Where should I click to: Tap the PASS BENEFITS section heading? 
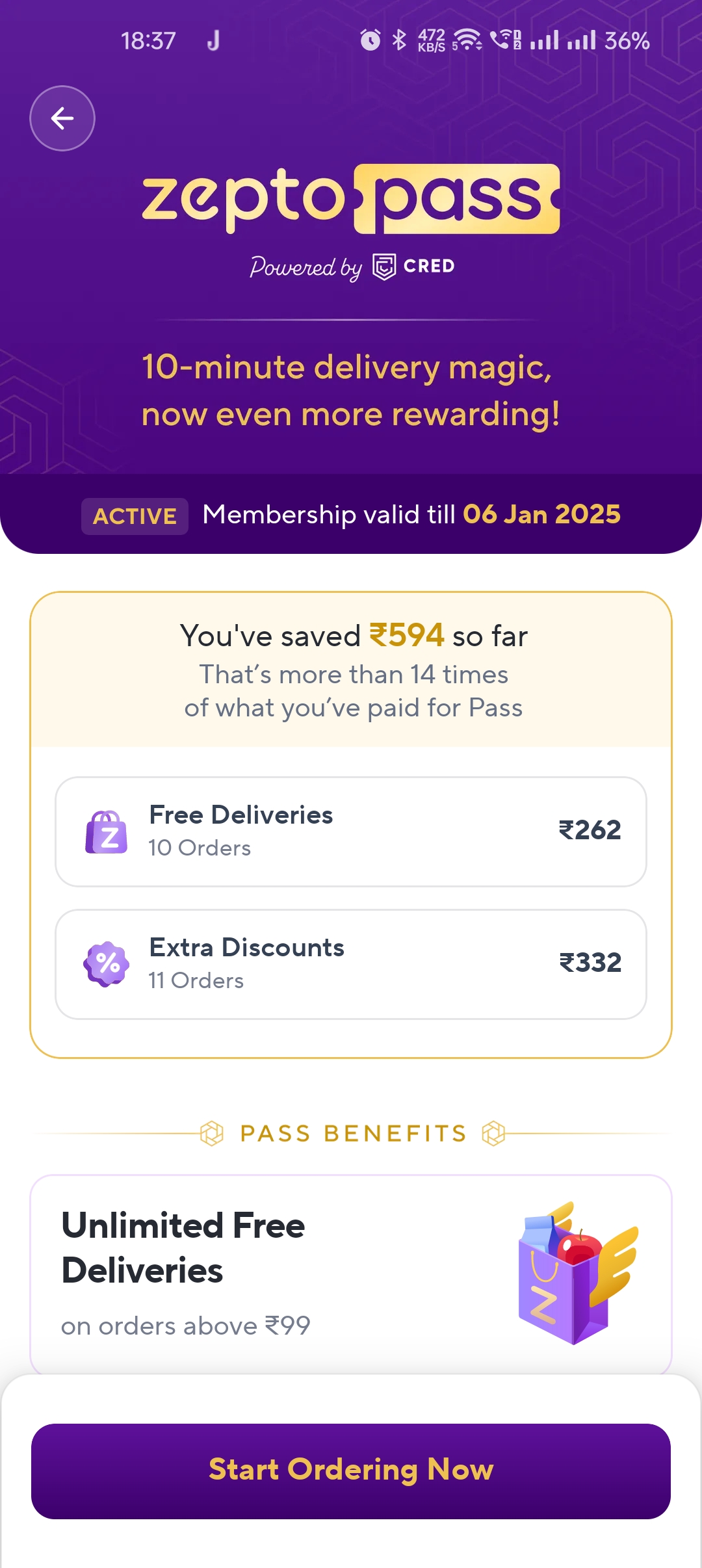click(353, 1134)
